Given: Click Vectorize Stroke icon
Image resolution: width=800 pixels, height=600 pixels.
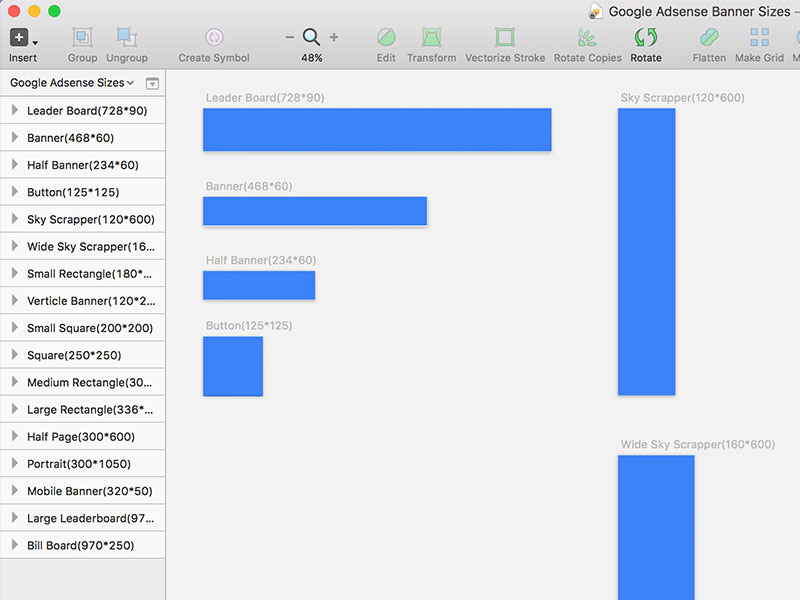Looking at the screenshot, I should click(x=505, y=38).
